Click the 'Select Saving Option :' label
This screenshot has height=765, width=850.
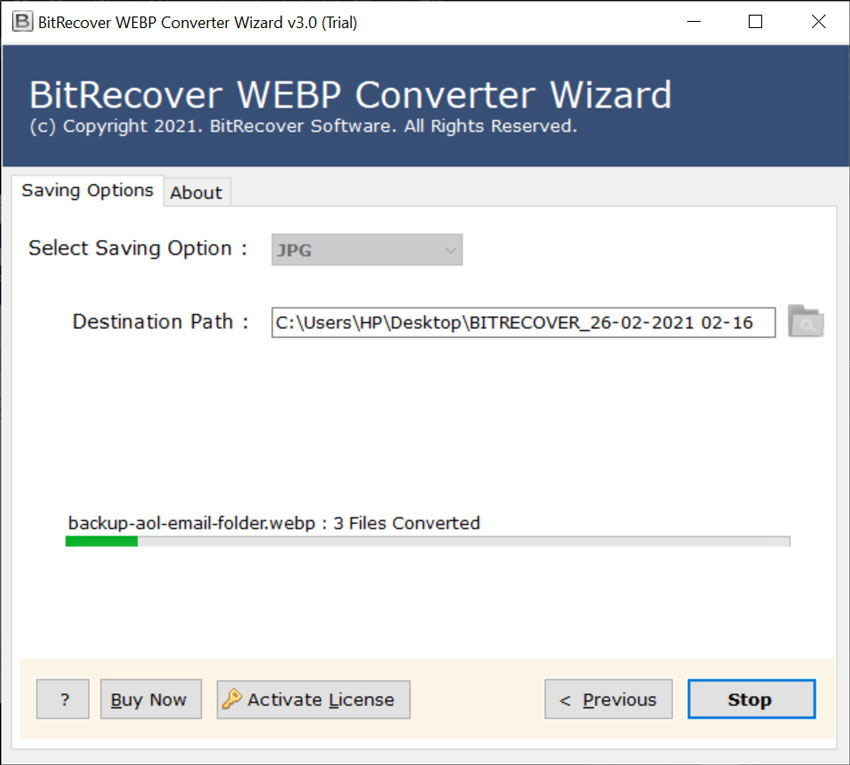(x=138, y=248)
